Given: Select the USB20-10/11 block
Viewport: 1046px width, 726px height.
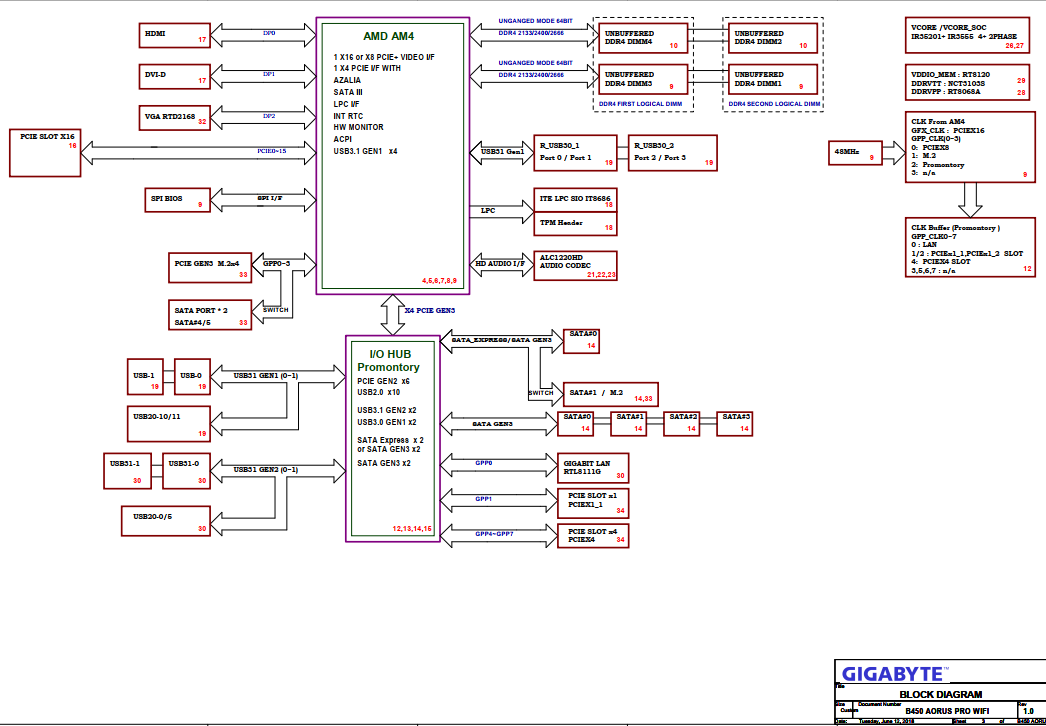Looking at the screenshot, I should (169, 422).
